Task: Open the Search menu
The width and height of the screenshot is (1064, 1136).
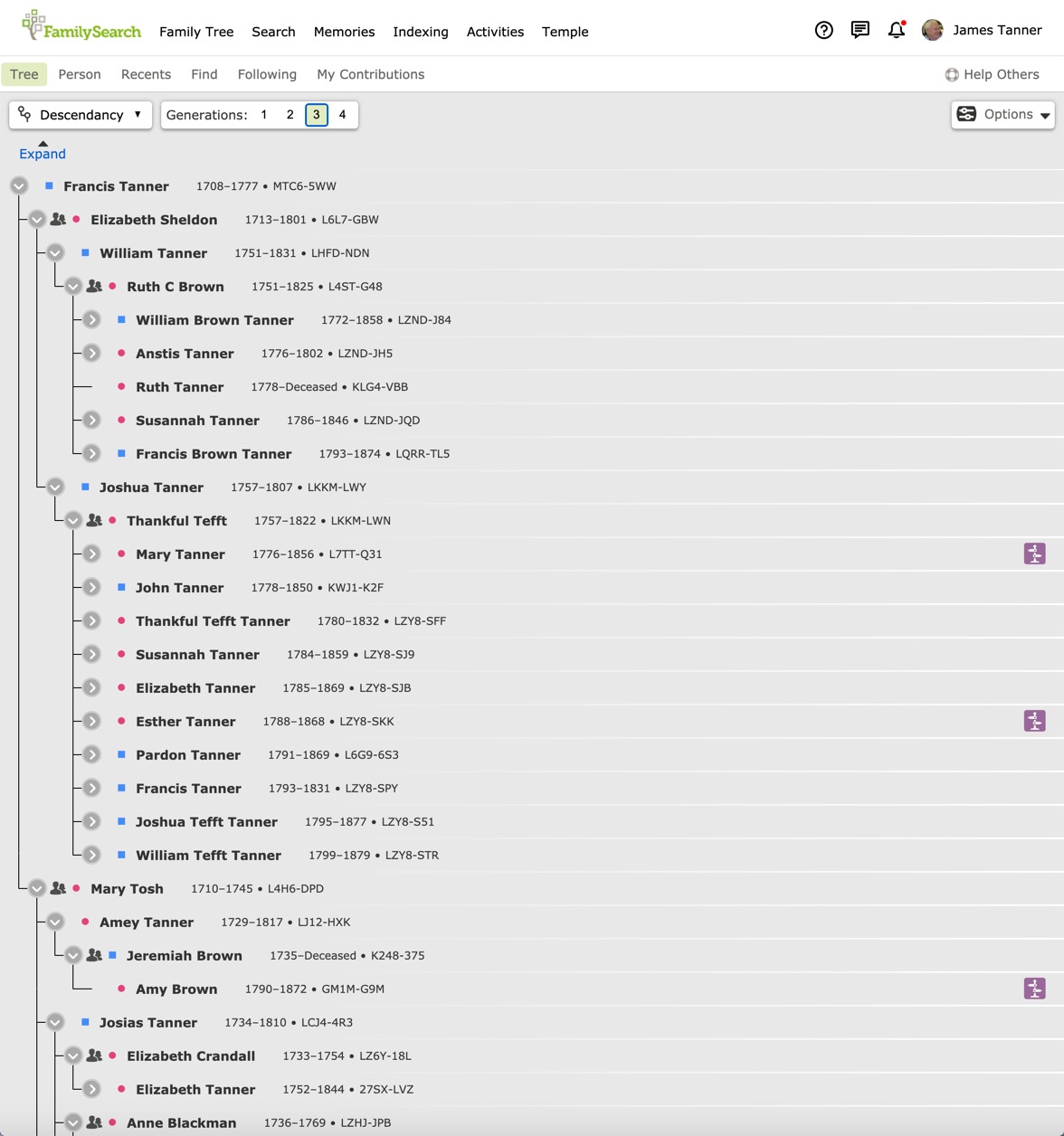Action: point(273,32)
